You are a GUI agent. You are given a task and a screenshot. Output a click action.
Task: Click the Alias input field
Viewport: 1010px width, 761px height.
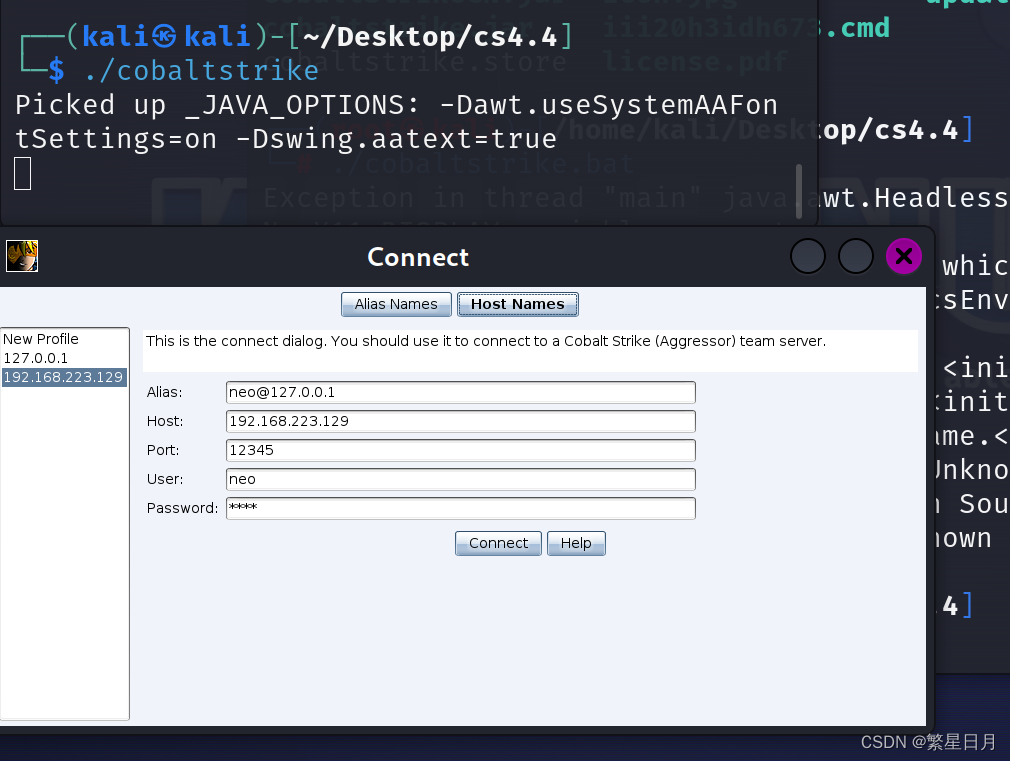(461, 392)
